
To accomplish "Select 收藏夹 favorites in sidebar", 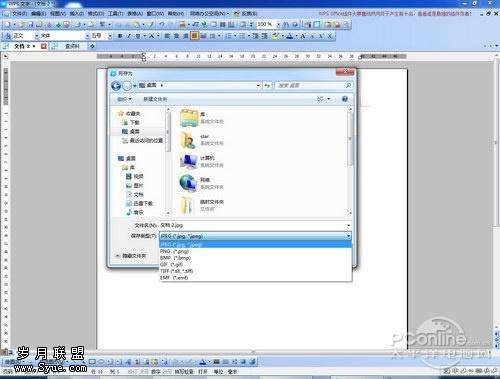I will 129,114.
